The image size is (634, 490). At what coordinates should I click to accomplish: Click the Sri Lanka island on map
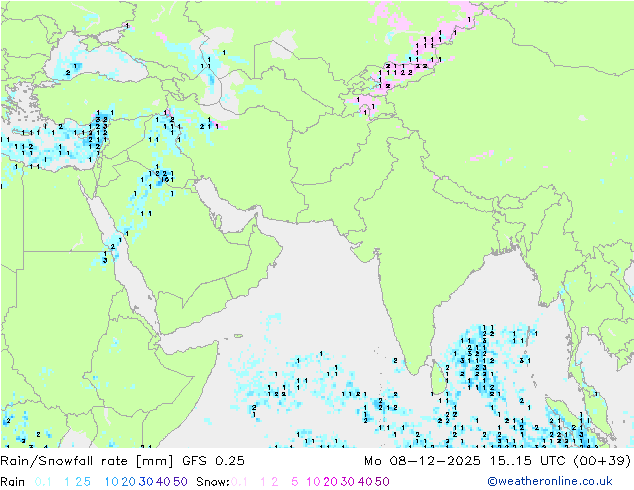point(439,377)
